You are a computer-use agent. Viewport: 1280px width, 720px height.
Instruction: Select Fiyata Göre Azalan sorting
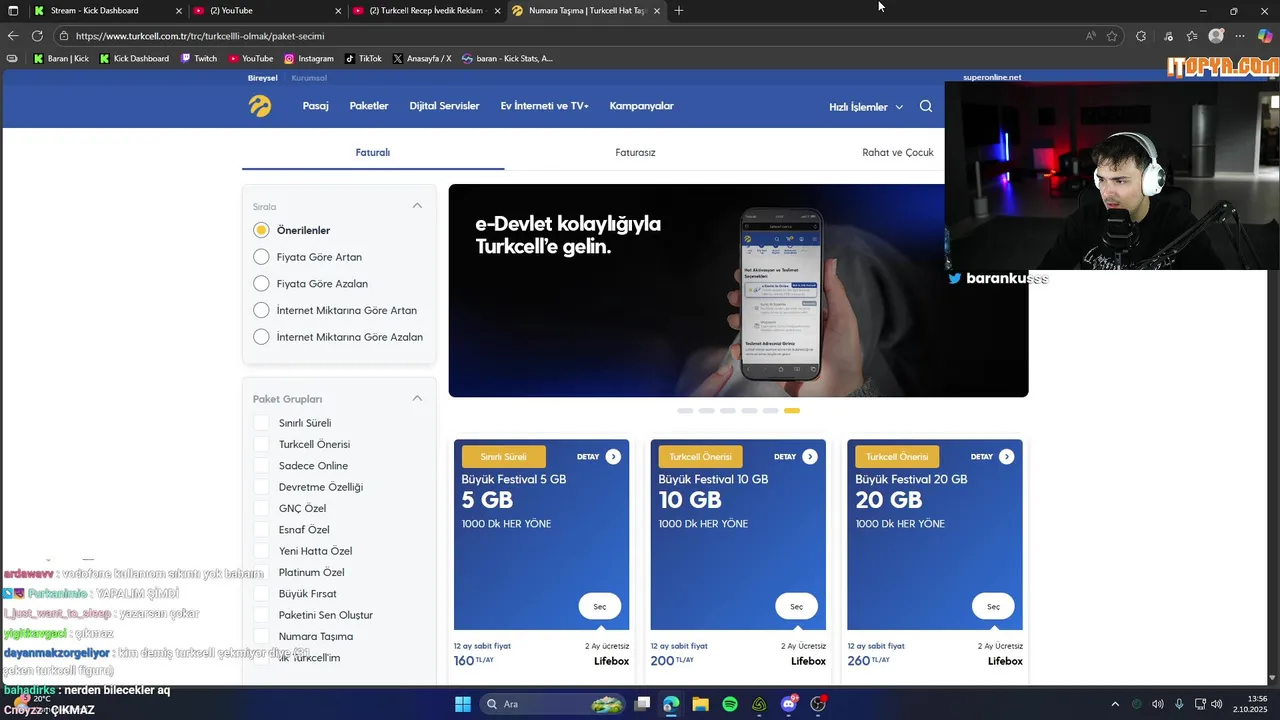click(261, 284)
